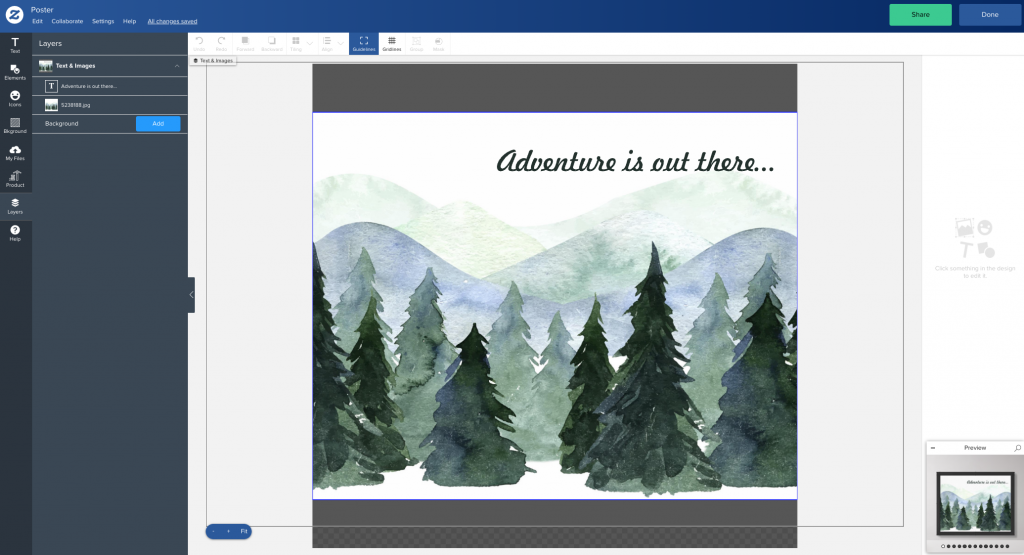This screenshot has height=555, width=1024.
Task: Minimize the Preview panel
Action: tap(933, 448)
